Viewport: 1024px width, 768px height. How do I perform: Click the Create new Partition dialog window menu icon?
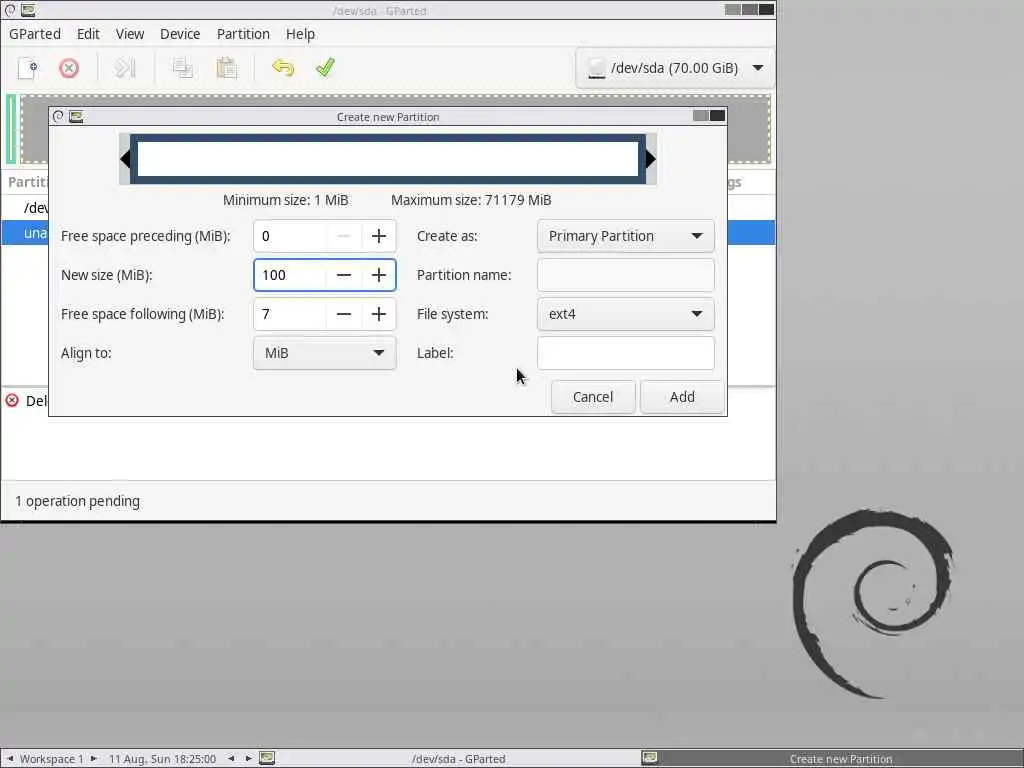pos(58,116)
